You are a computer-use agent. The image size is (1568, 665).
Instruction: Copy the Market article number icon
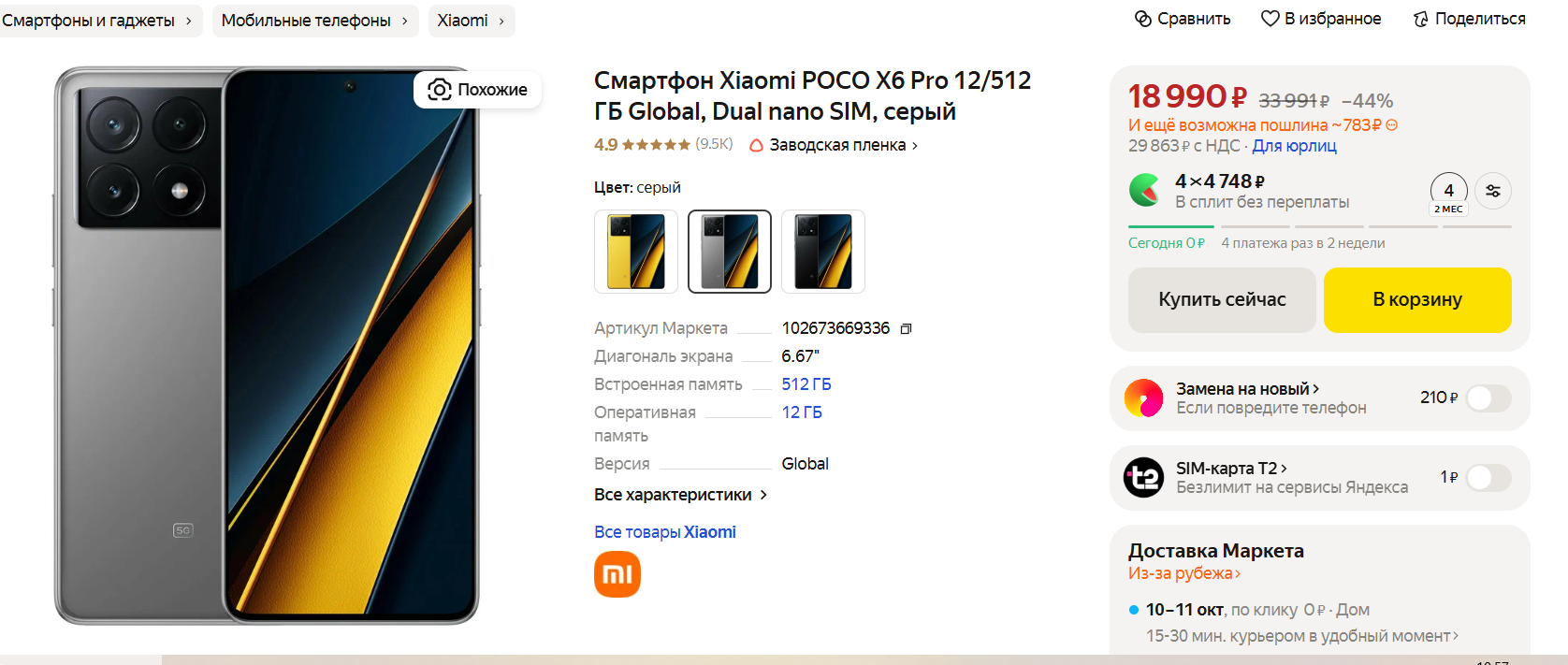tap(906, 328)
